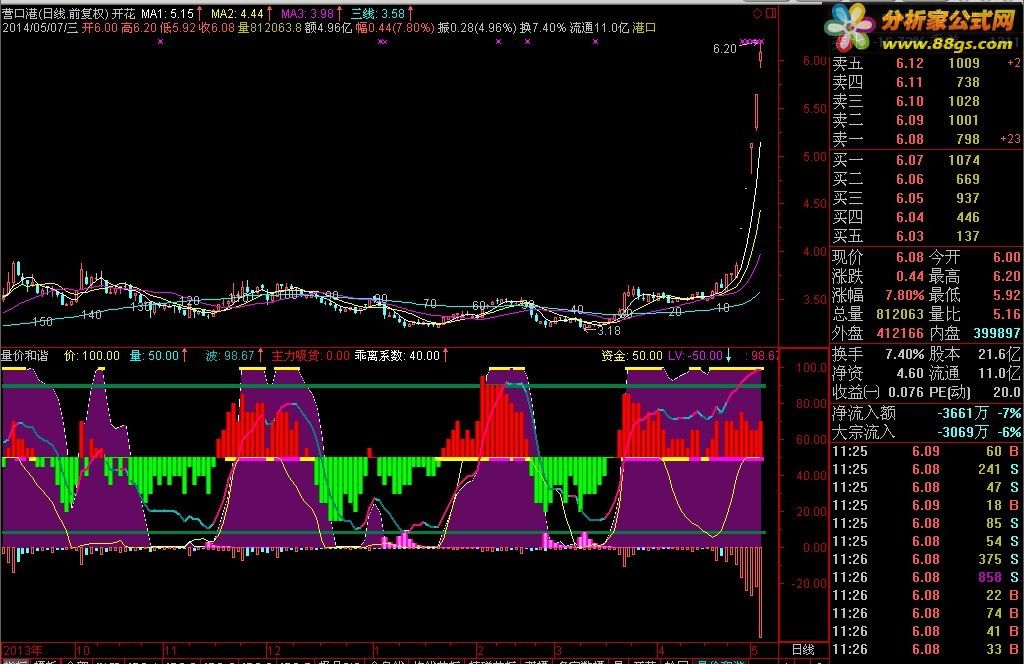Click the 100.0 level on indicator axis
1024x664 pixels.
click(x=811, y=368)
